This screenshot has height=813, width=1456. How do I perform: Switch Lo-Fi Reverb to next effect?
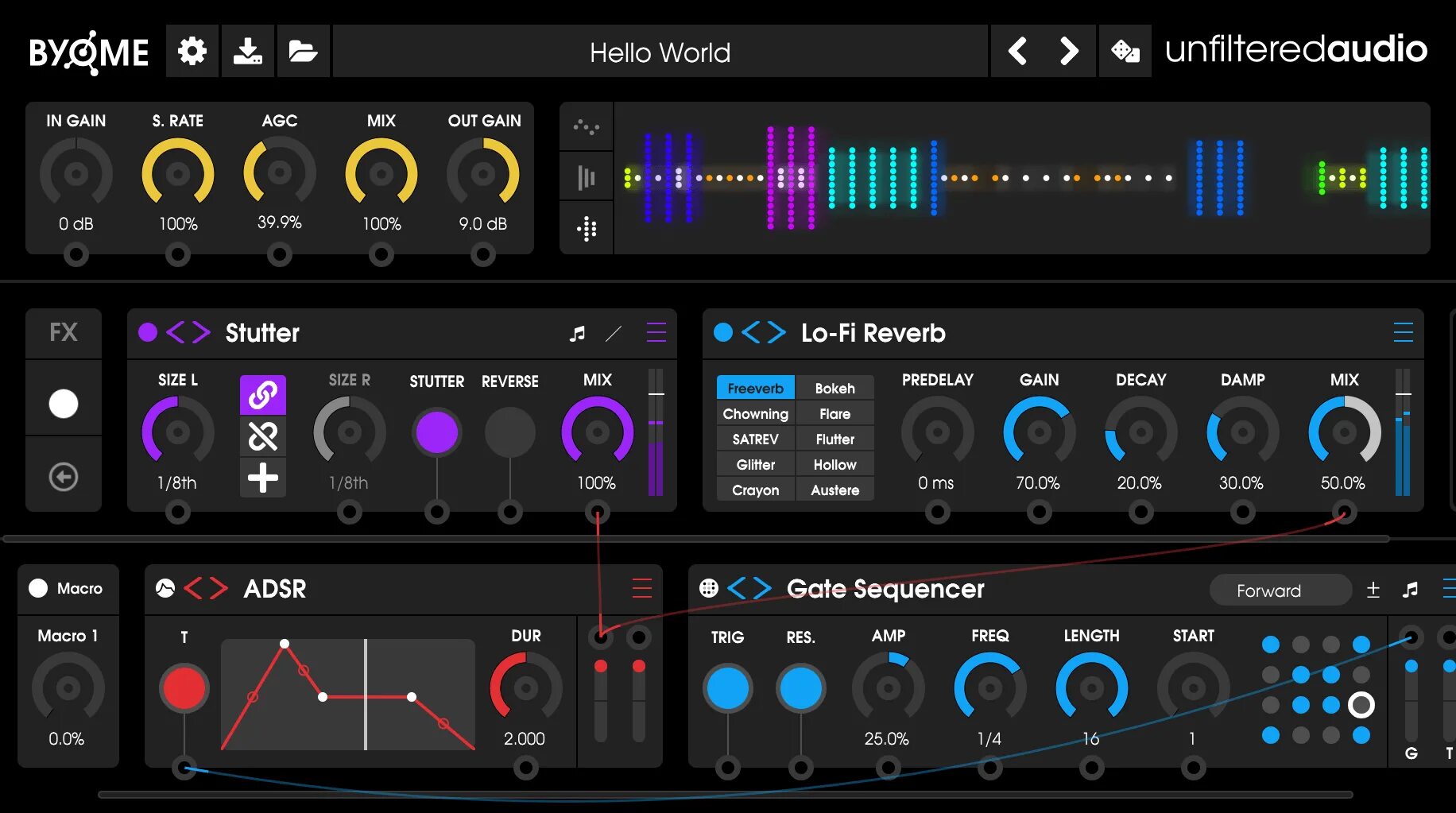[x=776, y=332]
